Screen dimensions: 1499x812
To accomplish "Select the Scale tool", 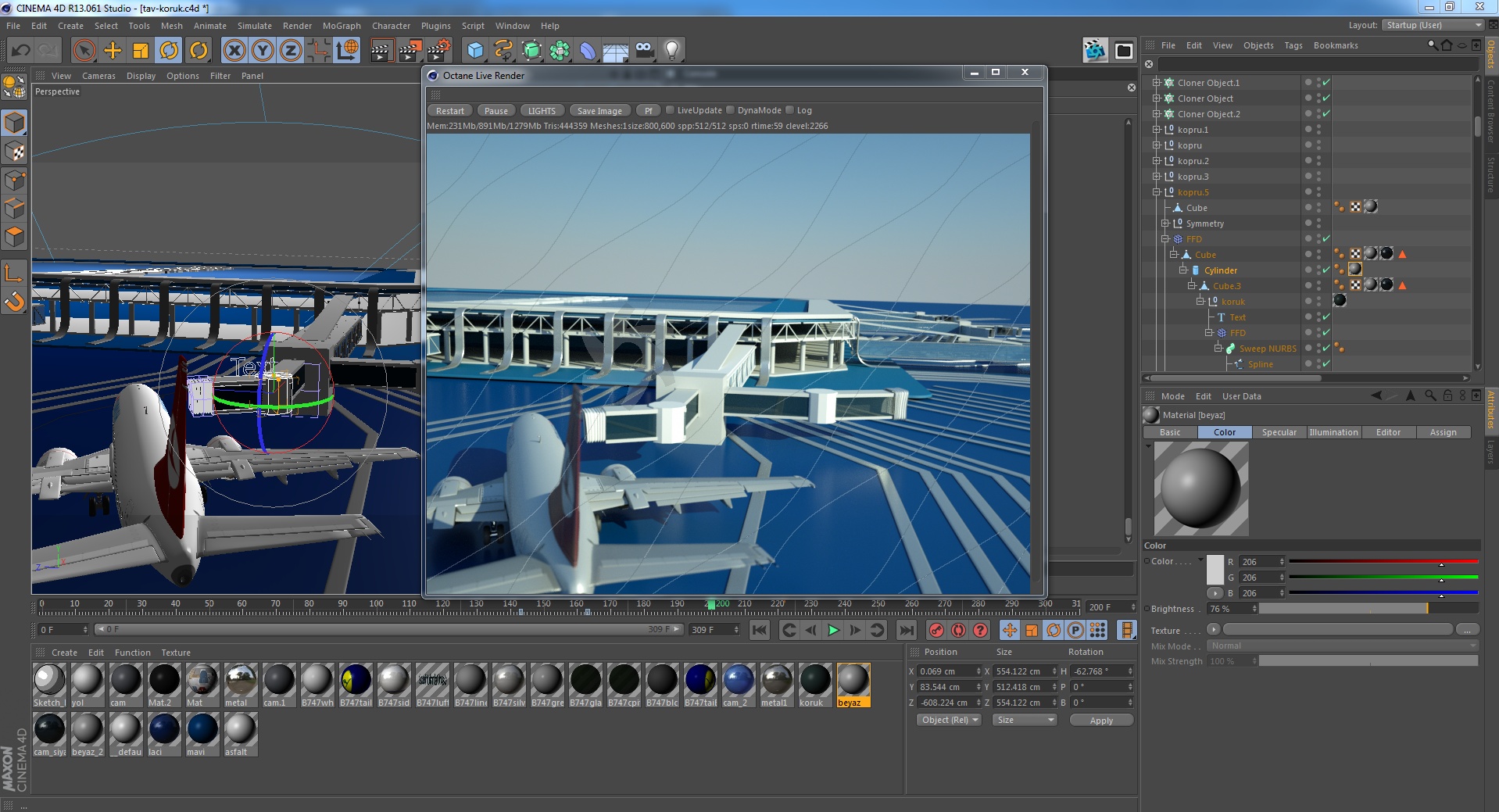I will (141, 51).
